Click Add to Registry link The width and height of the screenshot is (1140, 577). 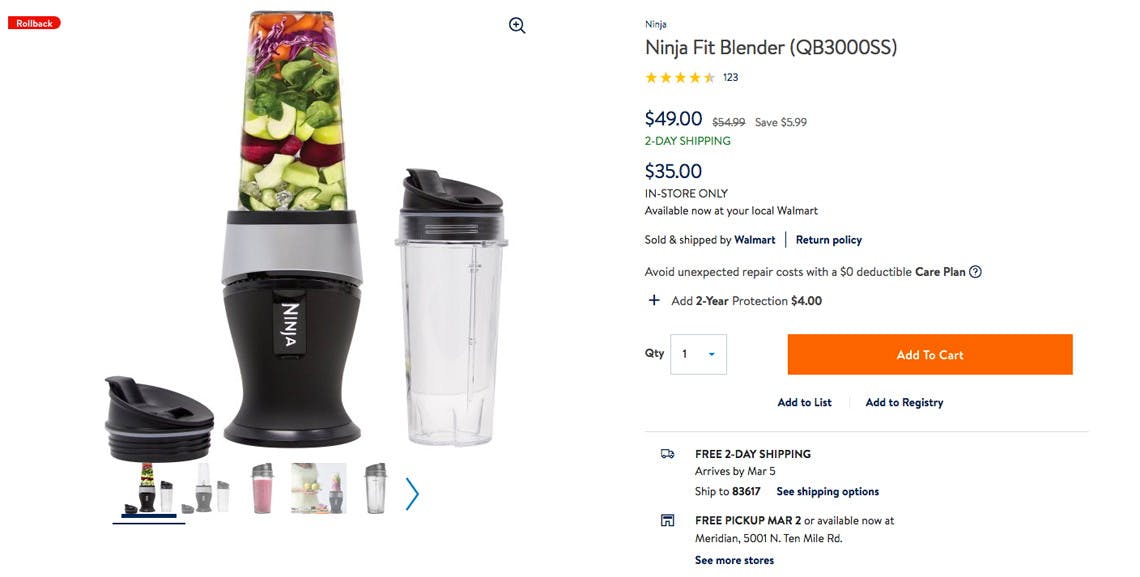tap(904, 403)
